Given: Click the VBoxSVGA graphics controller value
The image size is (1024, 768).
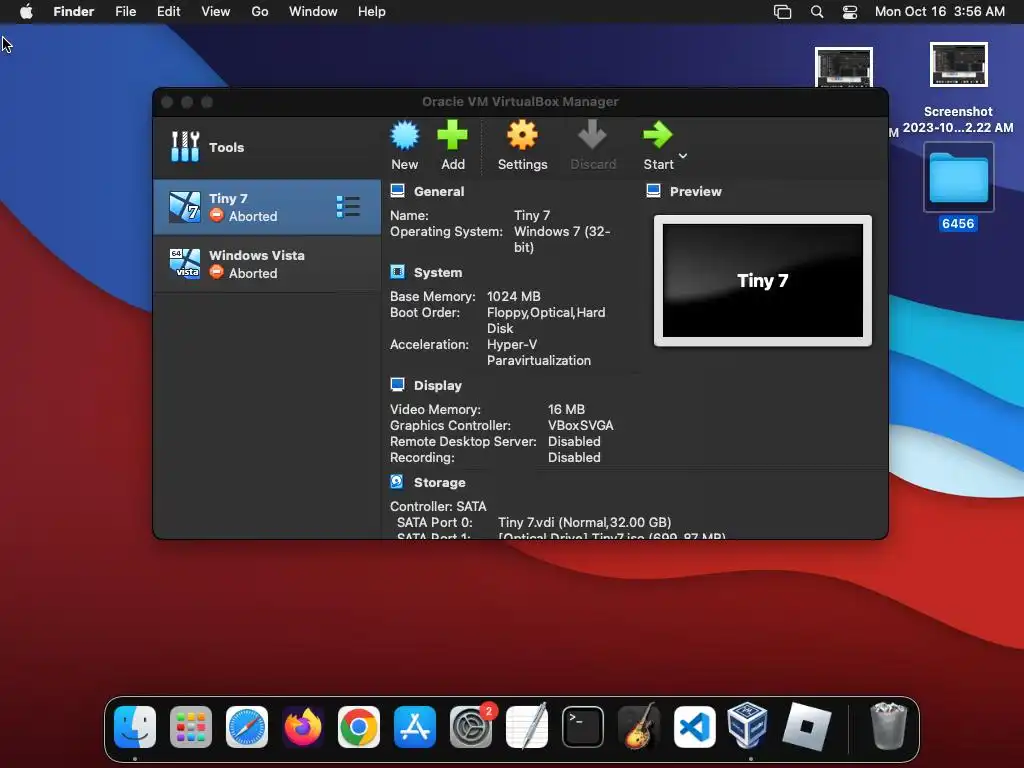Looking at the screenshot, I should [x=581, y=426].
